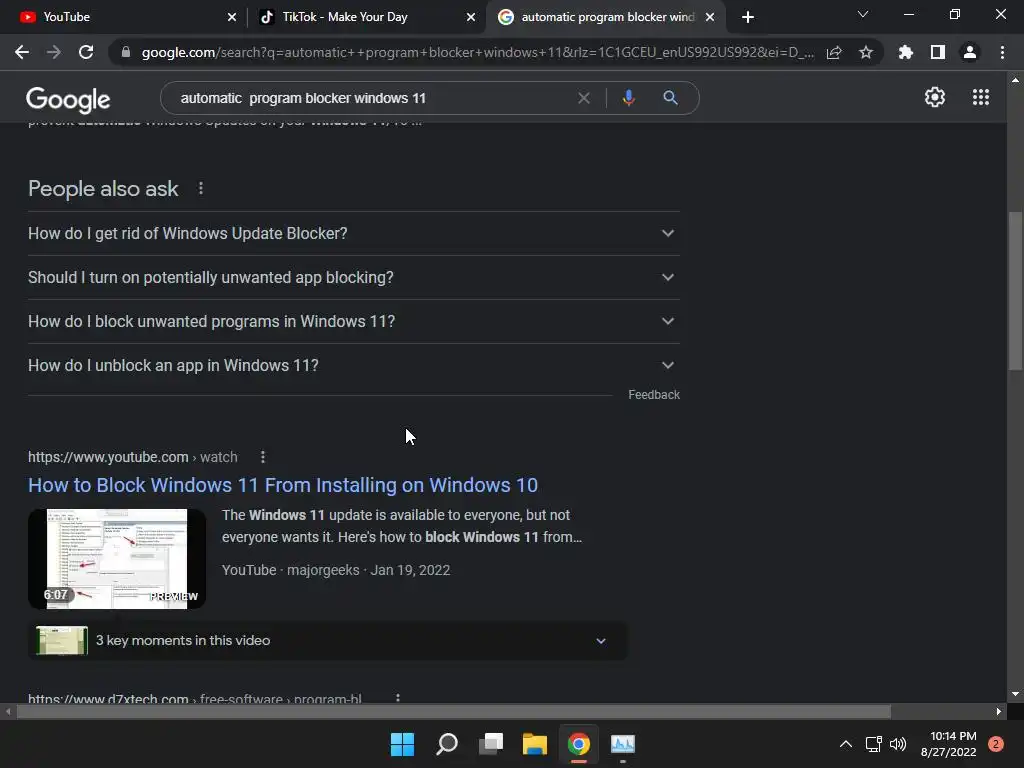Click the key moments small thumbnail
The width and height of the screenshot is (1024, 768).
point(62,641)
